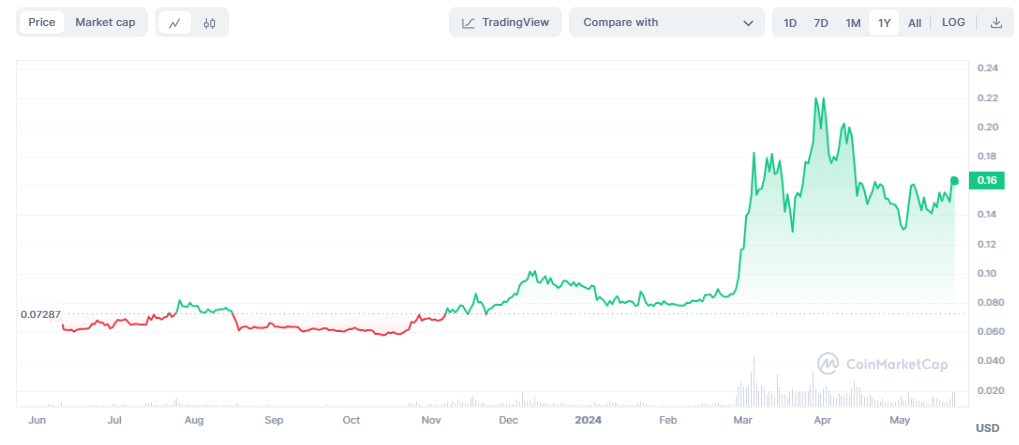
Task: Click the download chart icon
Action: click(x=996, y=22)
